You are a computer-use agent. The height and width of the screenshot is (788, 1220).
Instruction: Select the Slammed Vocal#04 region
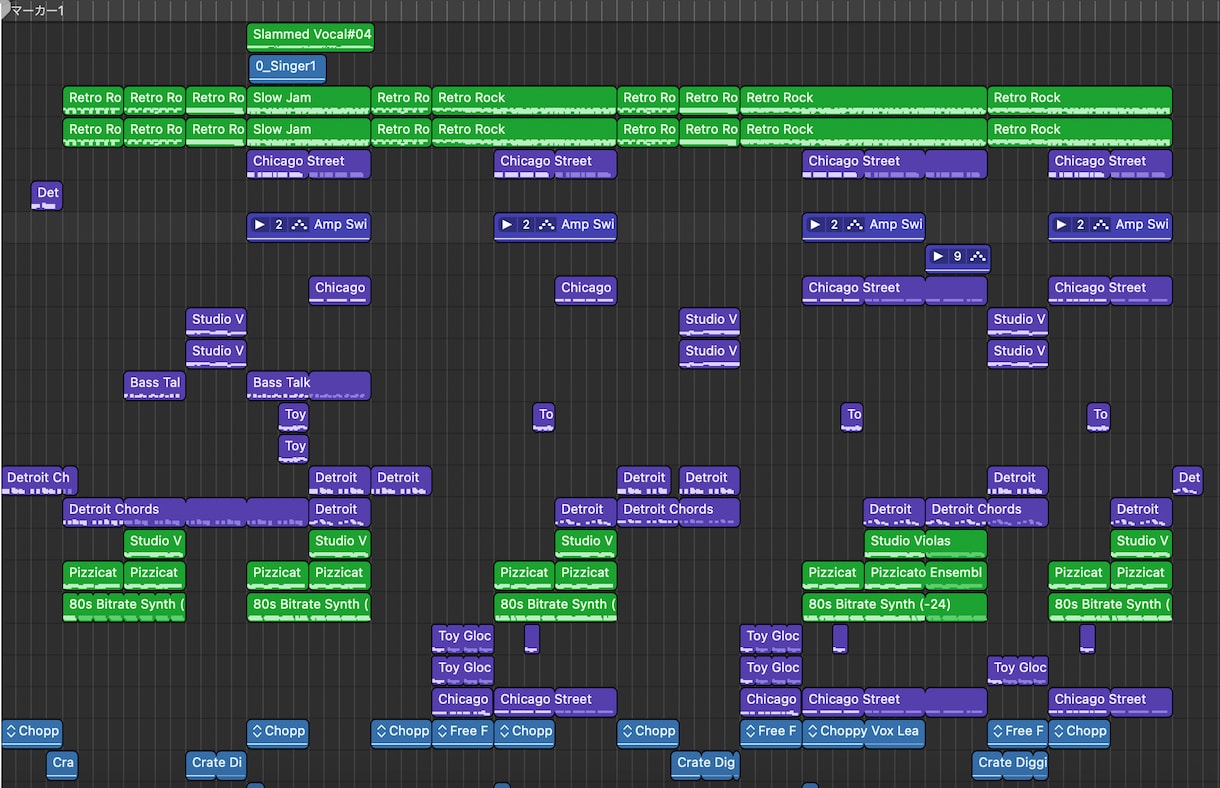click(310, 37)
